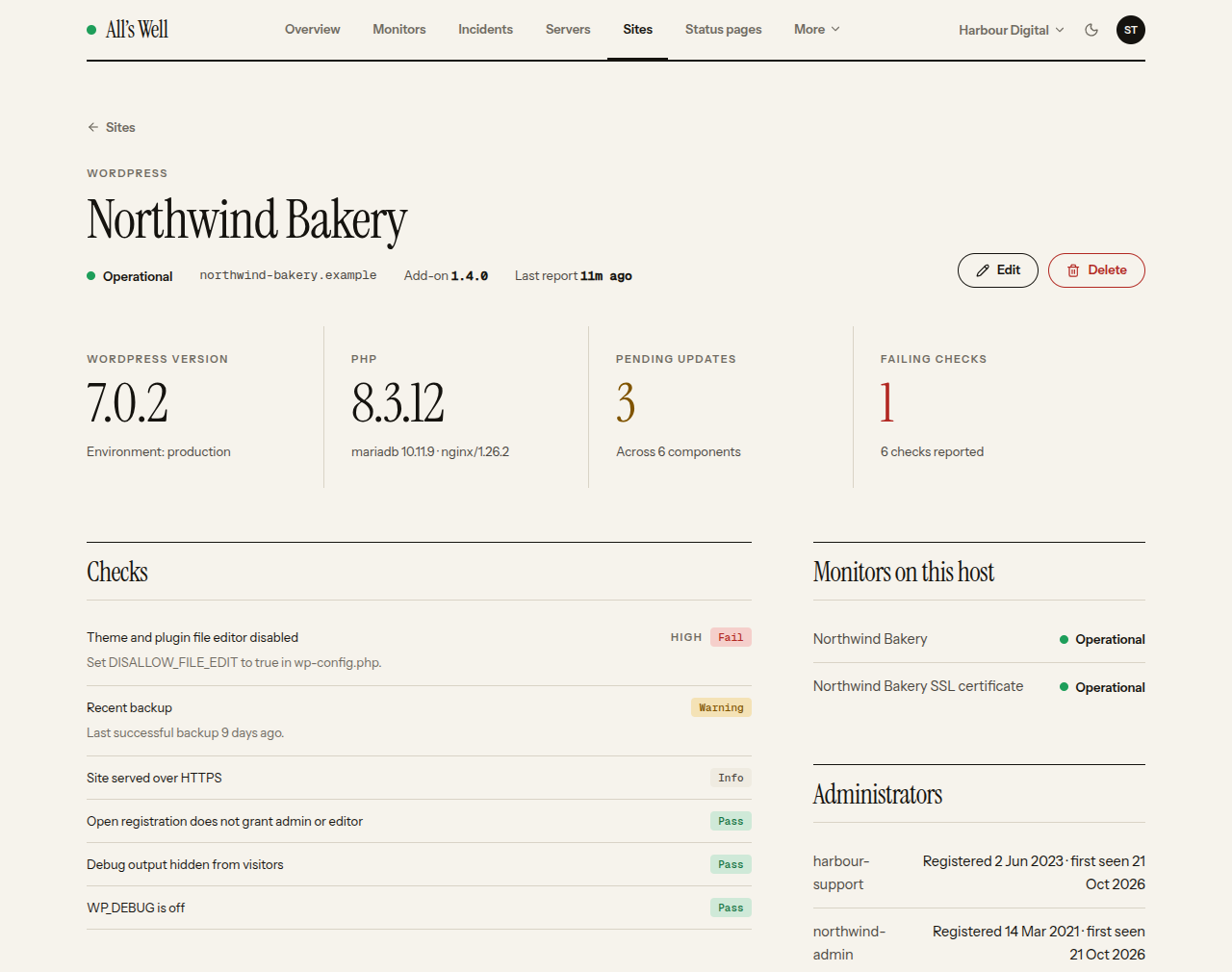Select the harbour-support administrator name

(841, 873)
